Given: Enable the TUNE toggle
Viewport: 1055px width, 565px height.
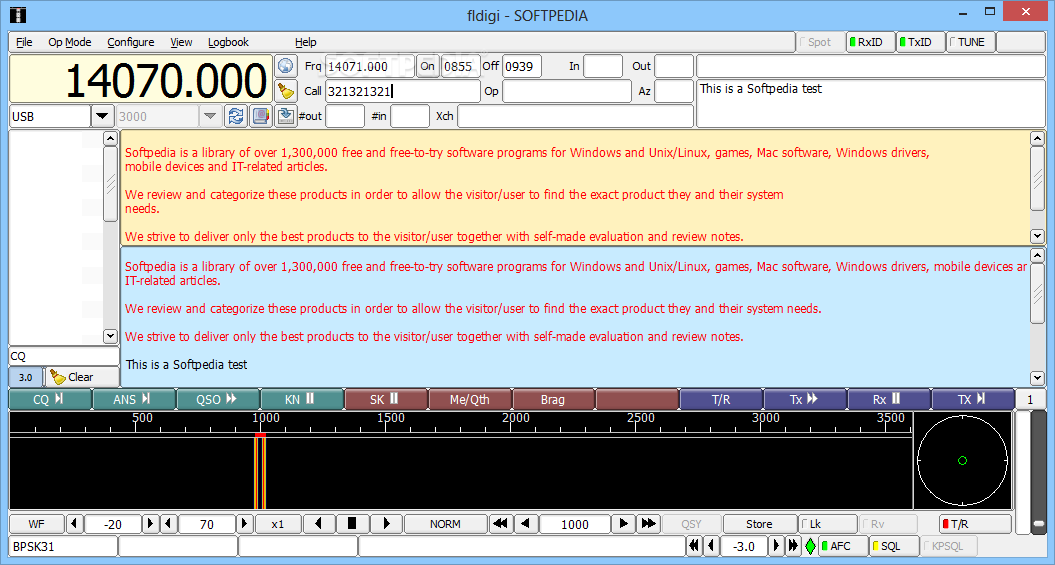Looking at the screenshot, I should point(970,42).
